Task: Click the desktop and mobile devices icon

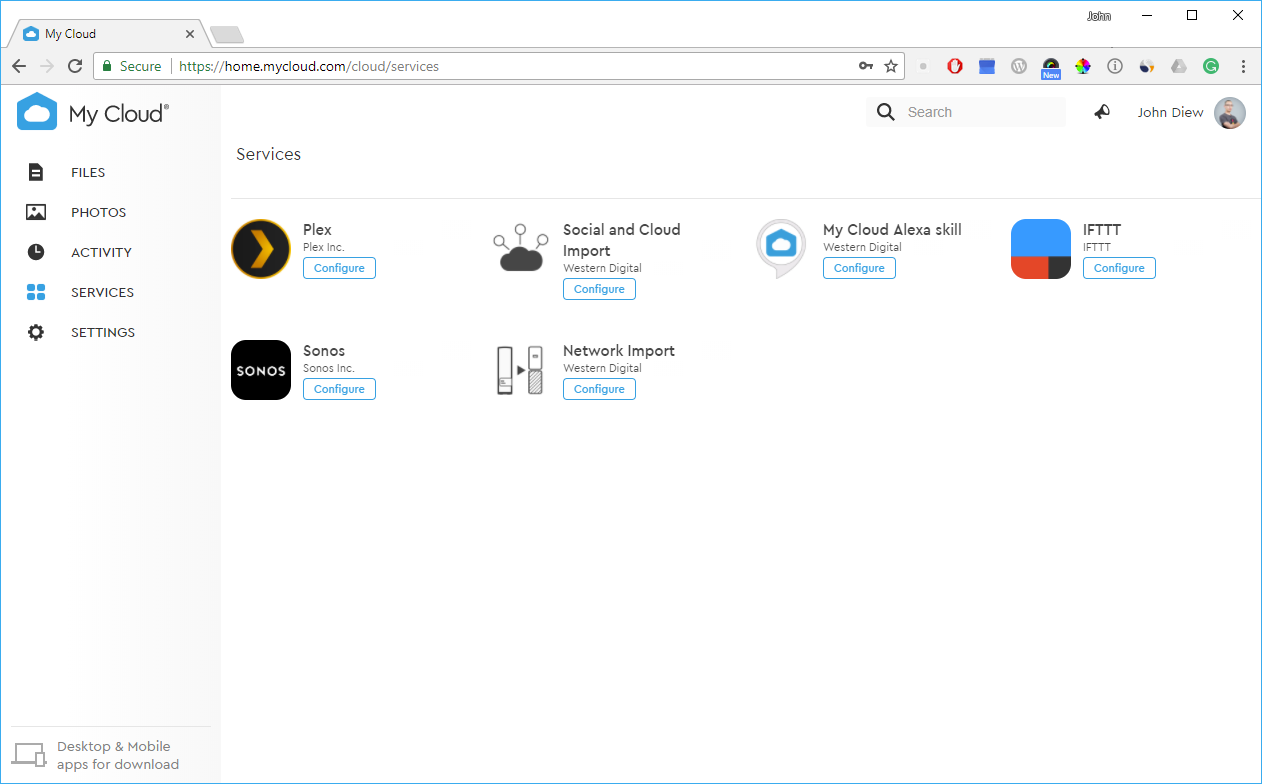Action: click(30, 755)
